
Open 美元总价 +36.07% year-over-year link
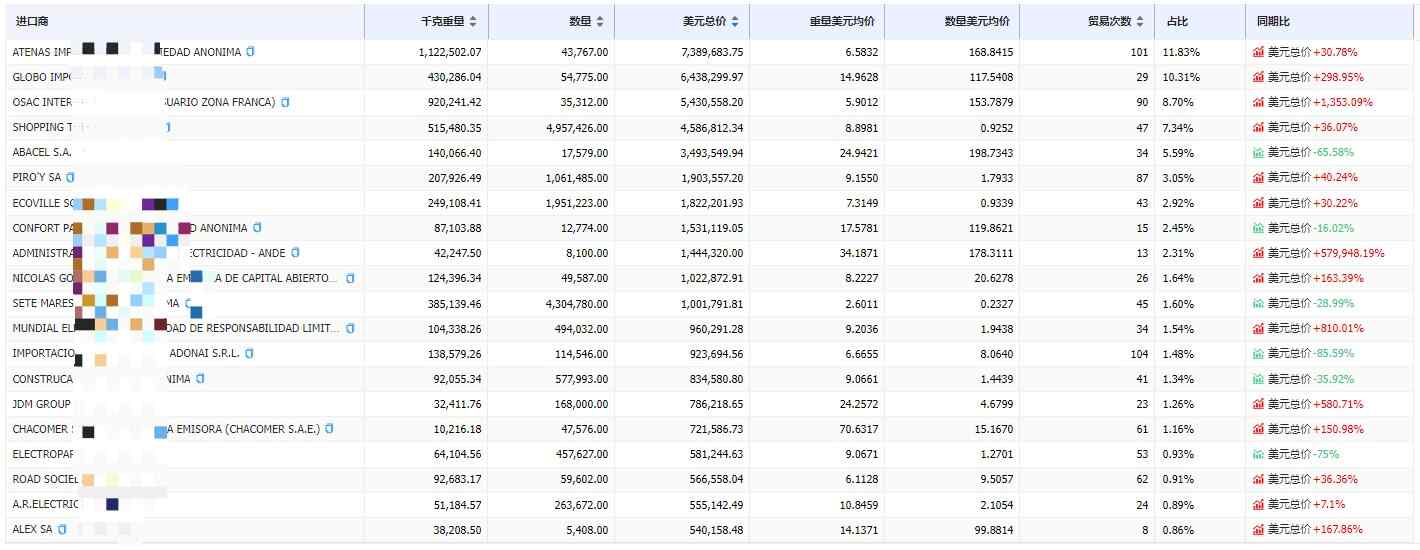point(1313,127)
